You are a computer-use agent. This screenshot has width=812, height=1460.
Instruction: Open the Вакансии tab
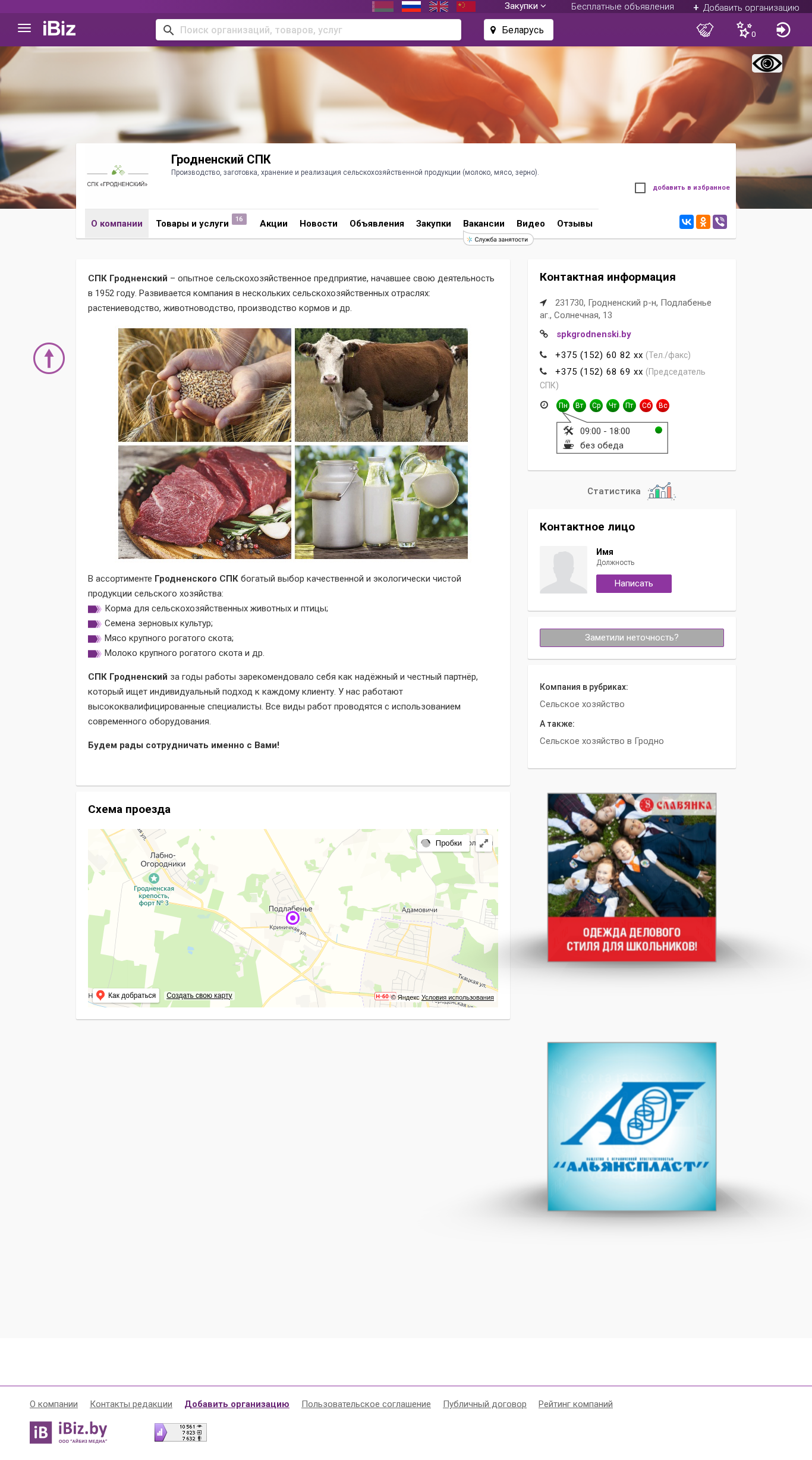click(x=484, y=224)
